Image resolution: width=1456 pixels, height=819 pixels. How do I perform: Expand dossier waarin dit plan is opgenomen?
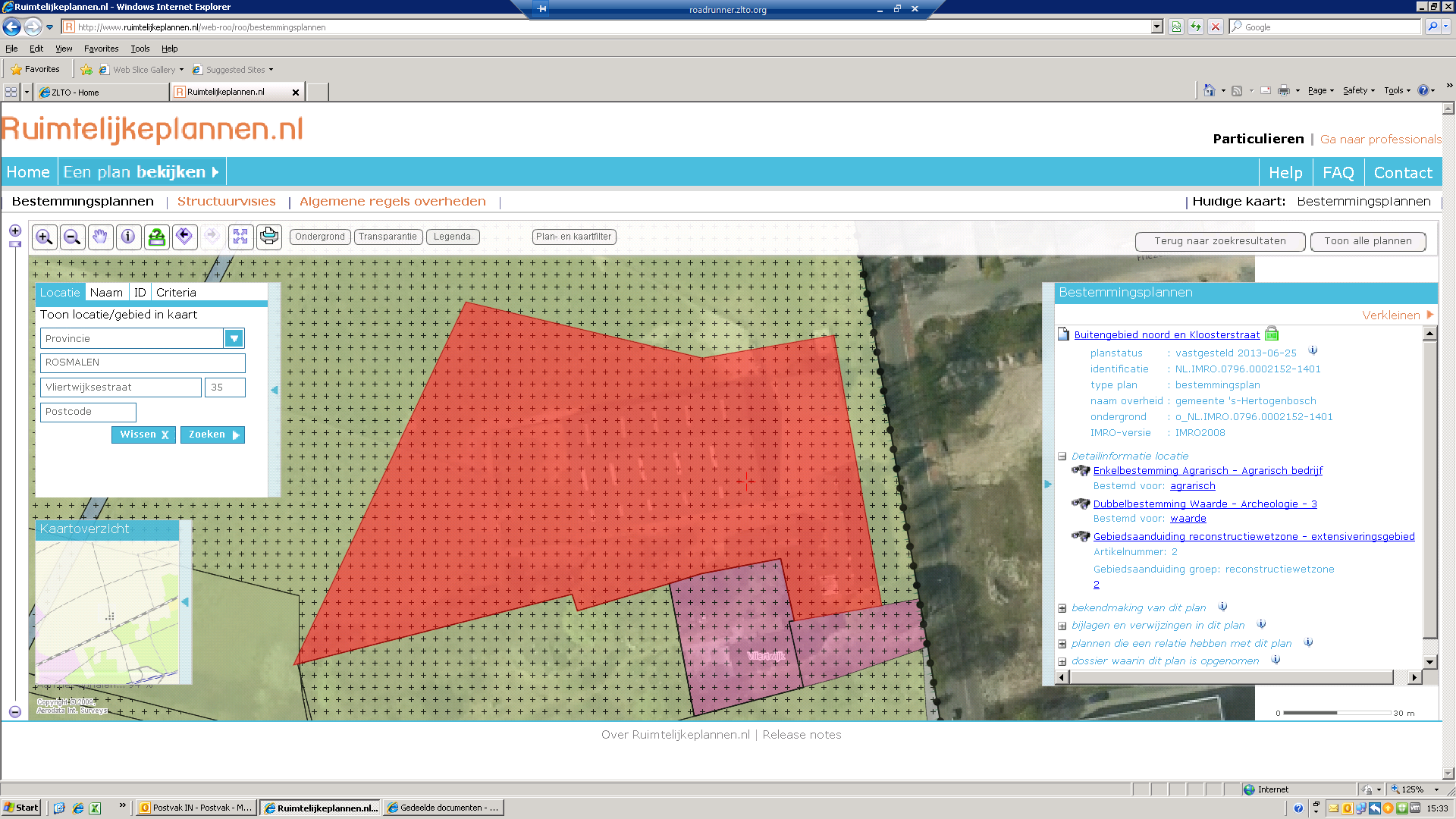[1062, 662]
